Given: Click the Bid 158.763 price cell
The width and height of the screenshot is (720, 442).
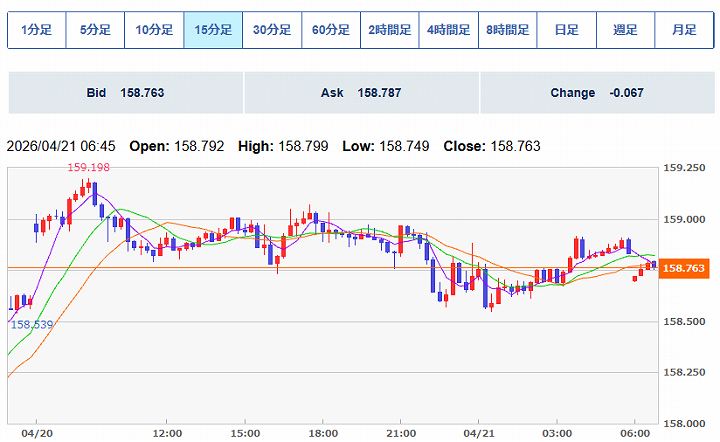Looking at the screenshot, I should pyautogui.click(x=125, y=93).
